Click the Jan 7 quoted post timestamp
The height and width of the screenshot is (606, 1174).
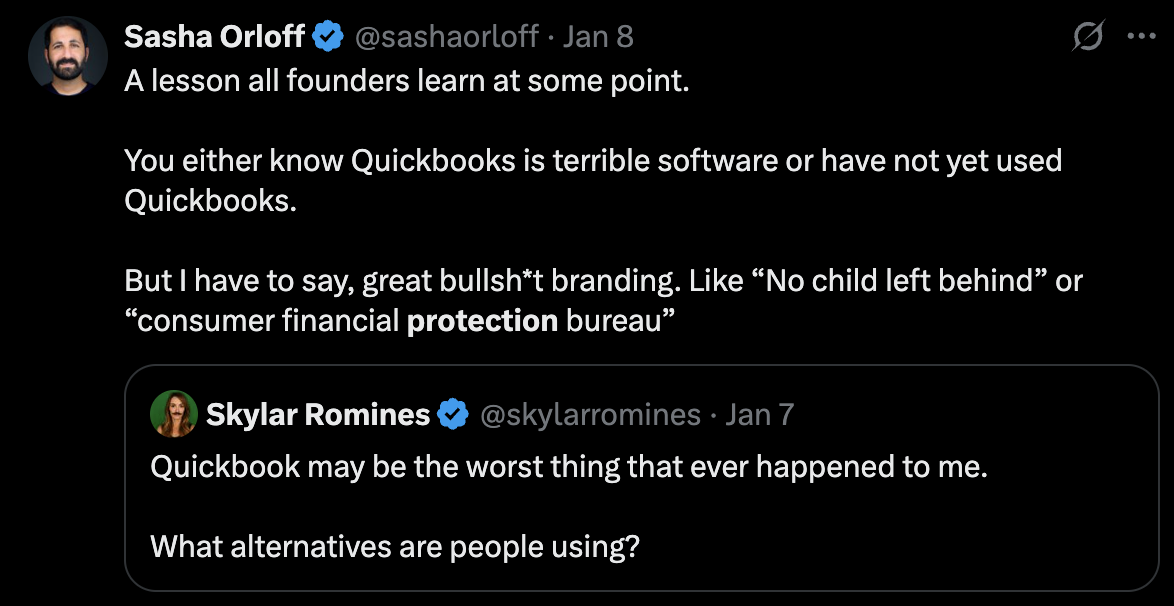pyautogui.click(x=759, y=414)
